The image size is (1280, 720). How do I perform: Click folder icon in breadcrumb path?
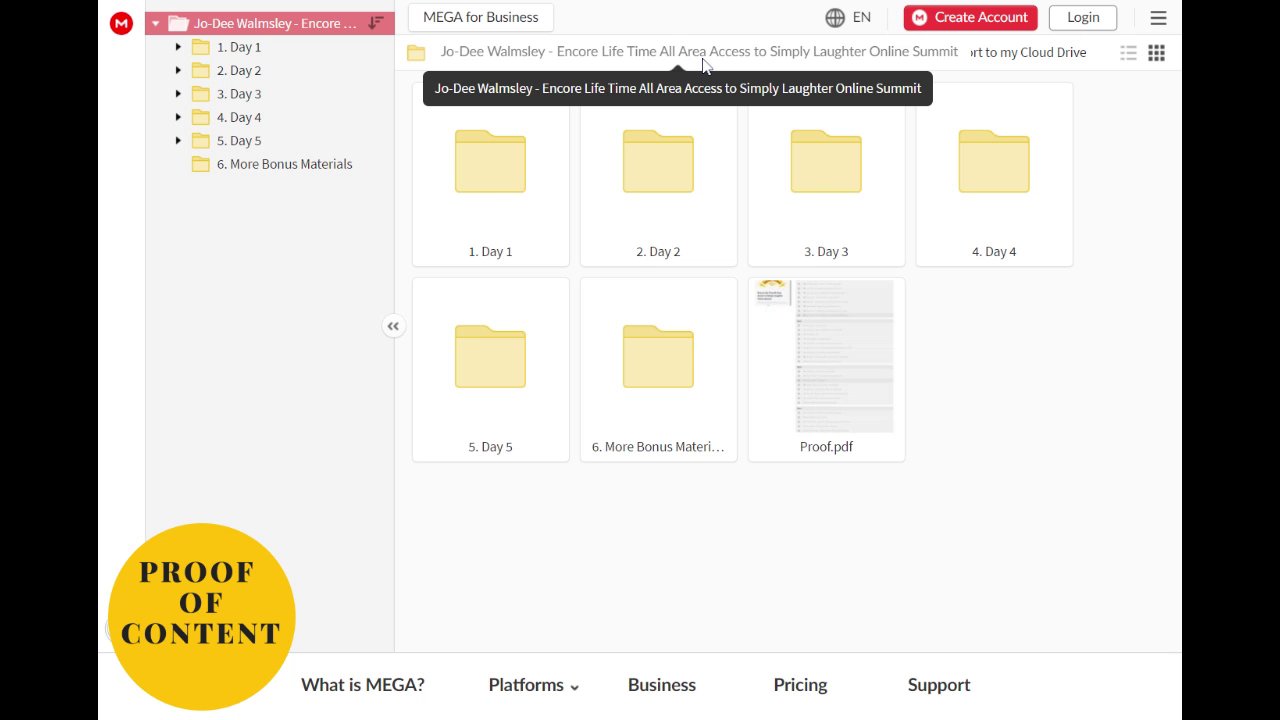click(416, 53)
